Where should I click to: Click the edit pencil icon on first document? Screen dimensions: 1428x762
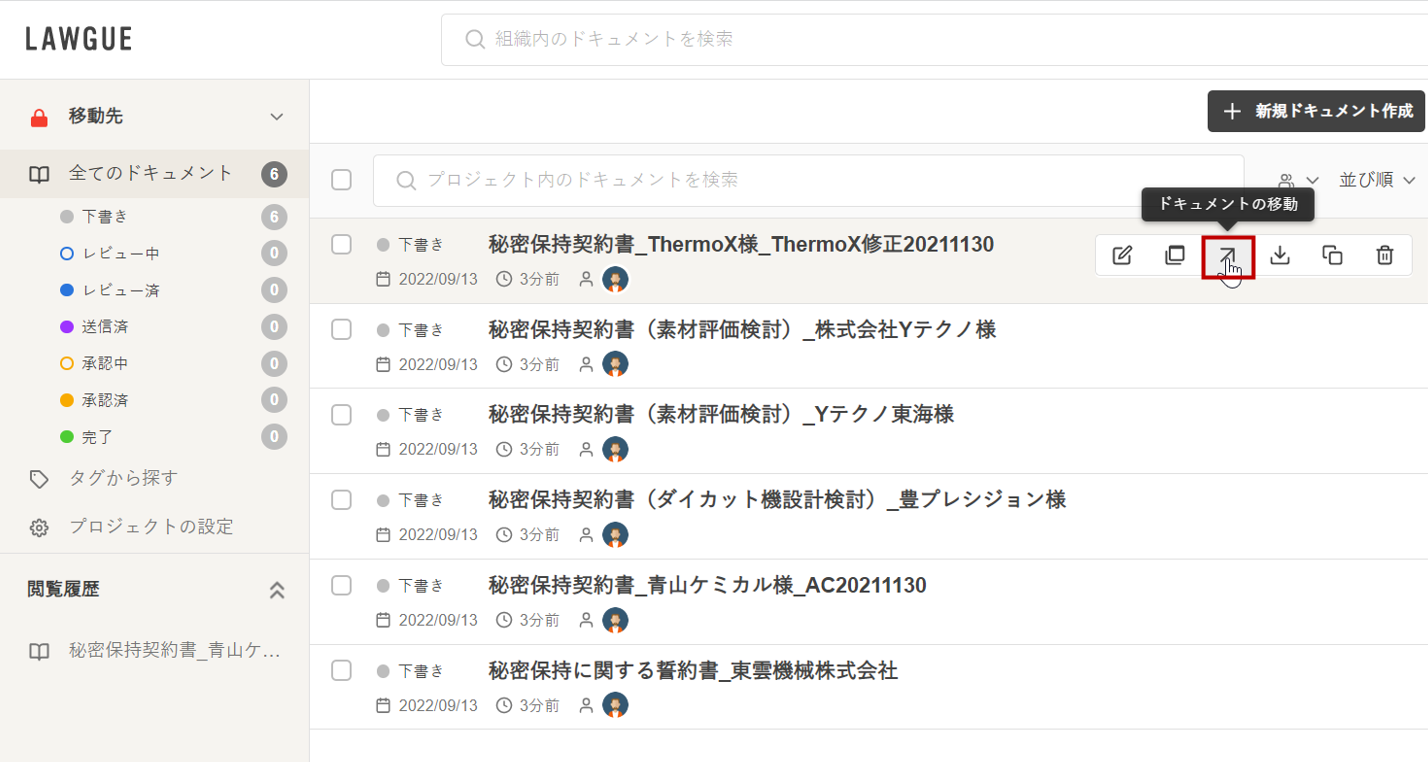click(1122, 255)
